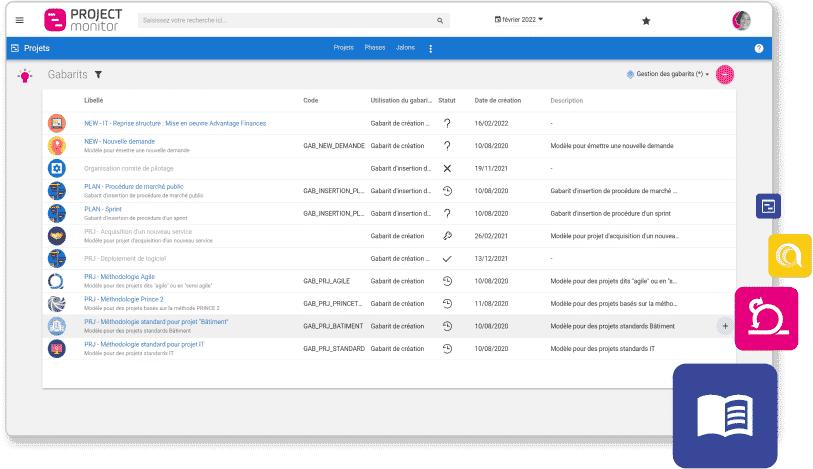Open PRJ - Méthodologie Agile link
This screenshot has height=469, width=813.
[120, 277]
